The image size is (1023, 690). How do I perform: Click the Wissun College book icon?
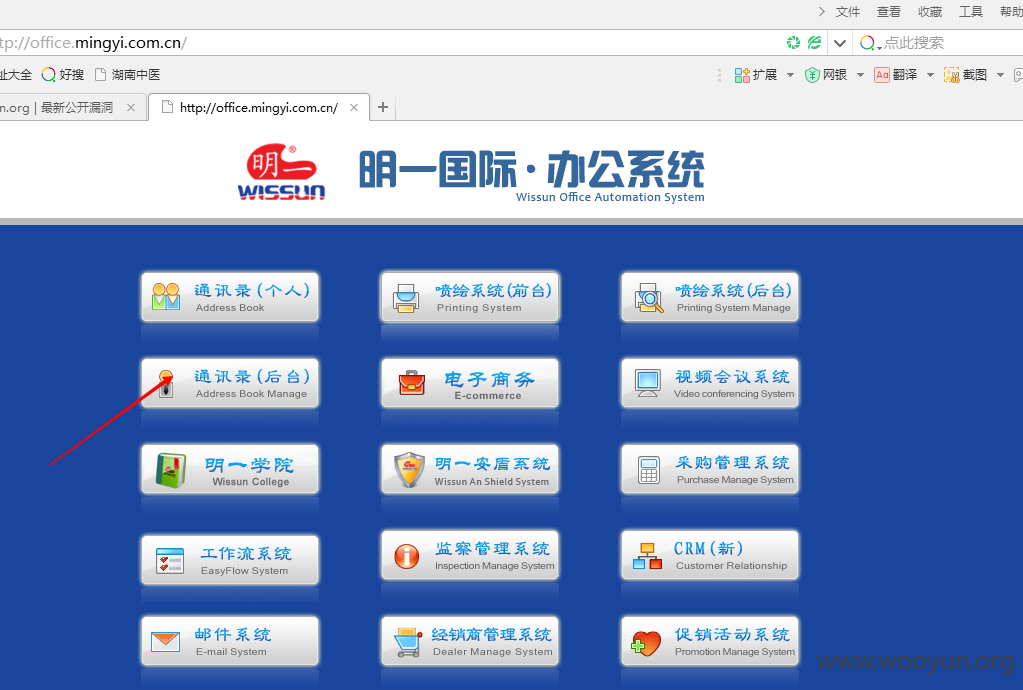coord(171,471)
